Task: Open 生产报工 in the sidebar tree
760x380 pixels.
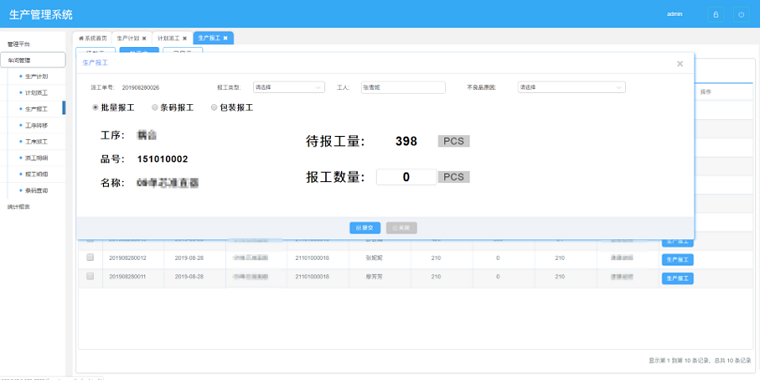Action: [36, 109]
